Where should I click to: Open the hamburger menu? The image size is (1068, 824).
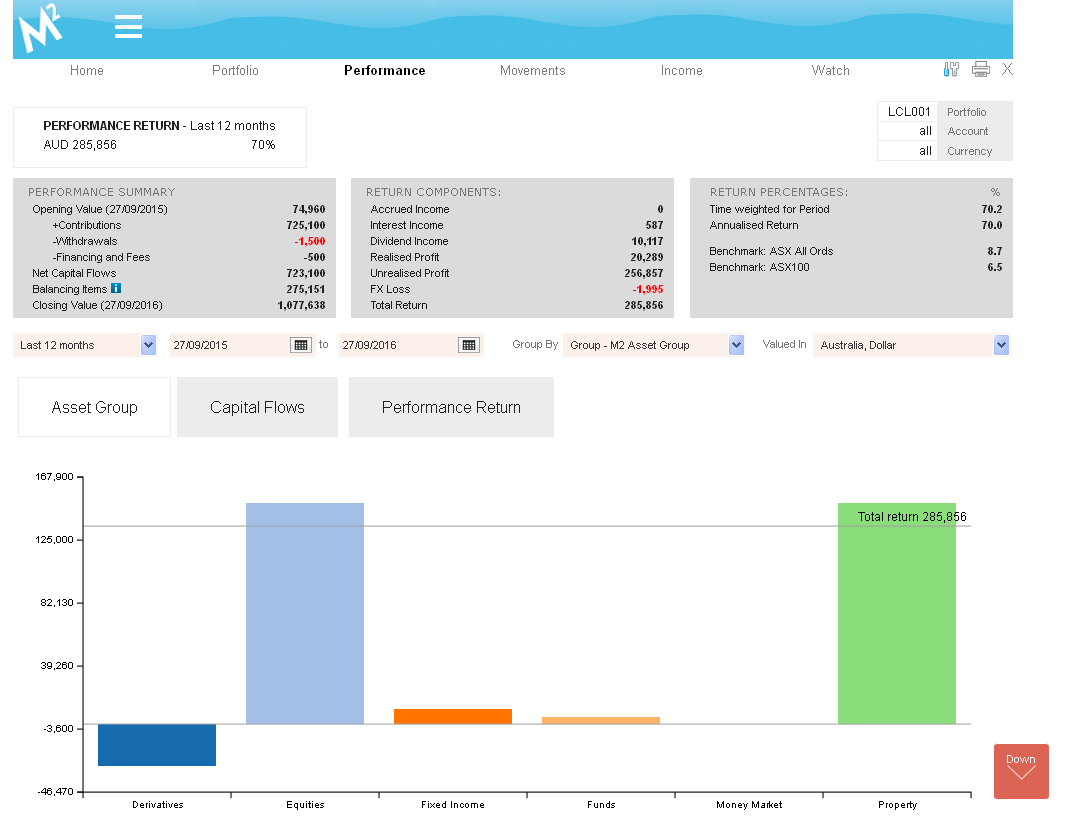click(128, 27)
